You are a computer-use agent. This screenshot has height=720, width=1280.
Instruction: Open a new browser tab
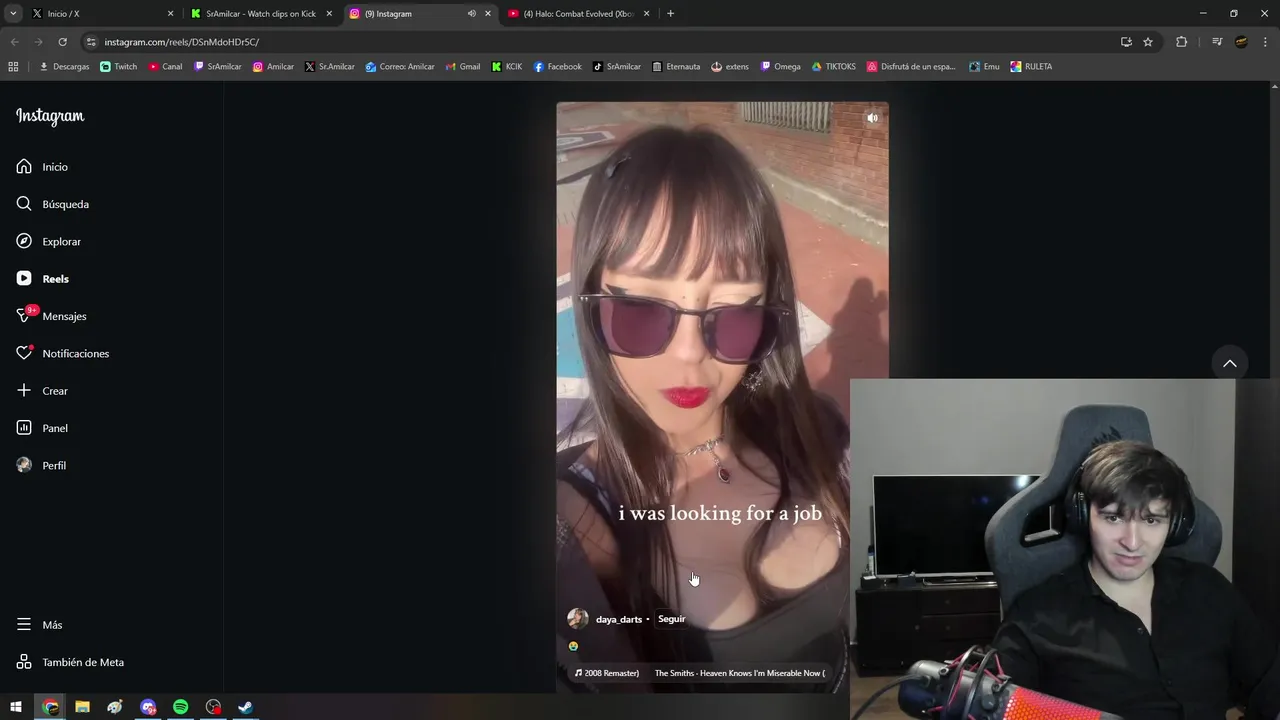tap(670, 13)
